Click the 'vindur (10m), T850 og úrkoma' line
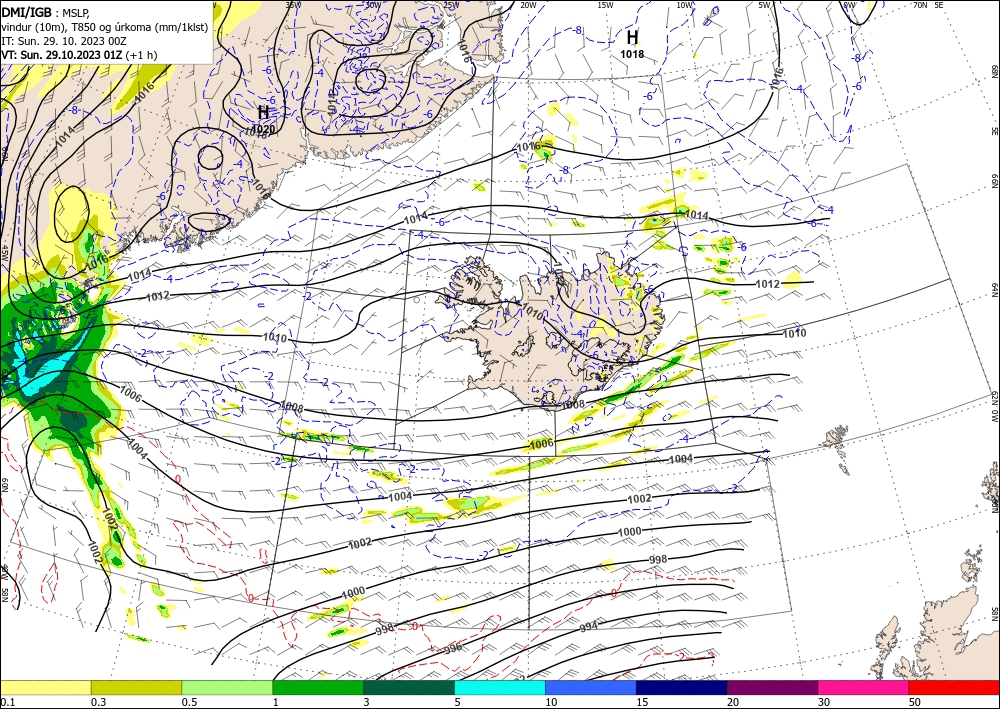Screen dimensions: 1000x709 tap(104, 27)
